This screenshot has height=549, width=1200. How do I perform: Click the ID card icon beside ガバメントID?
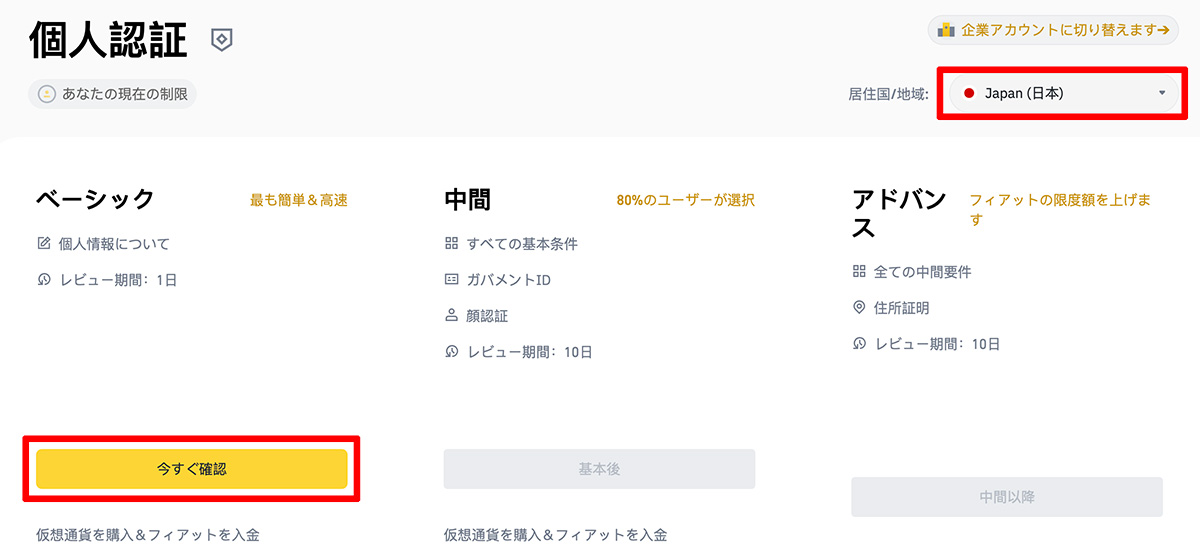(451, 280)
